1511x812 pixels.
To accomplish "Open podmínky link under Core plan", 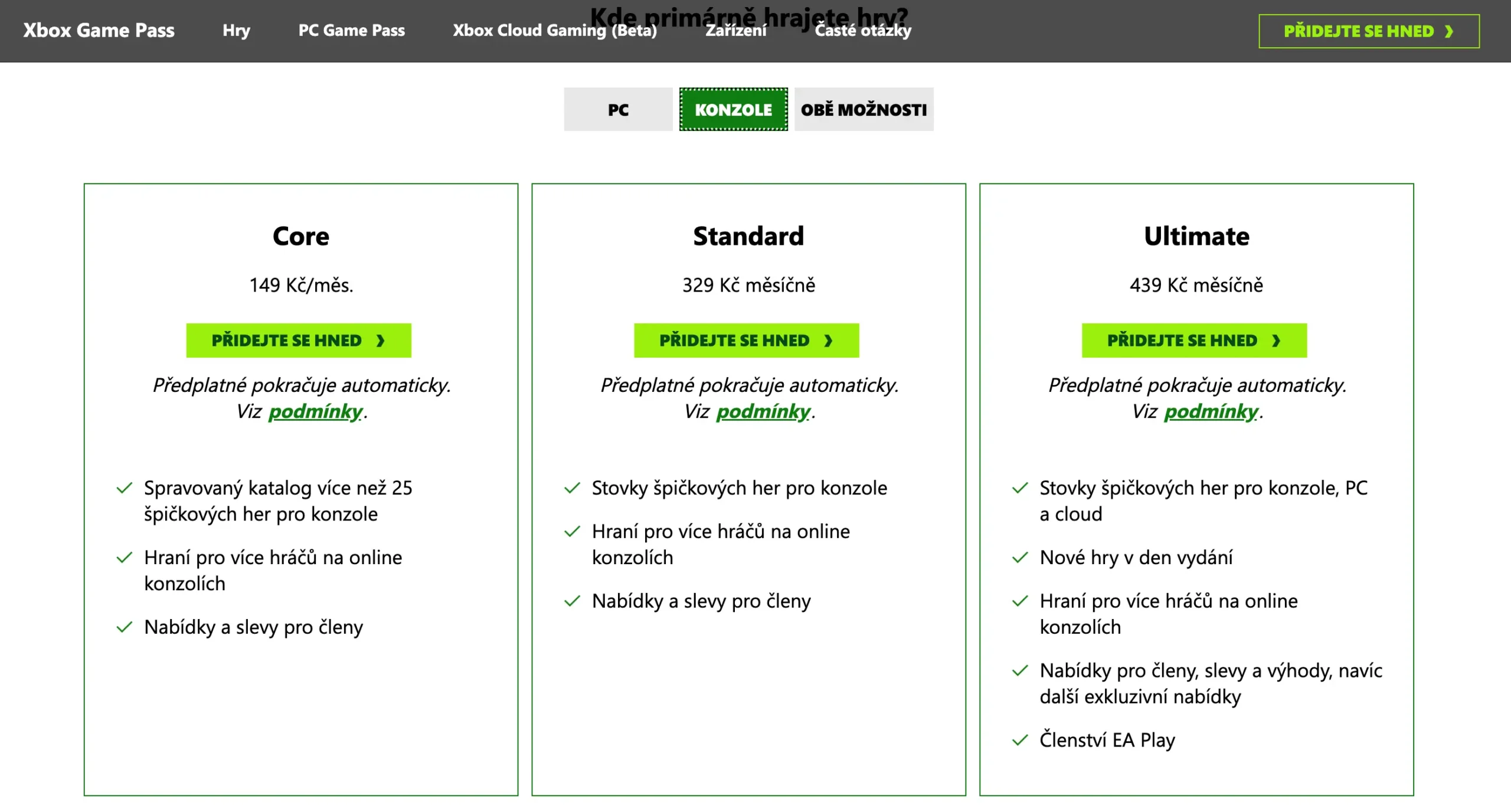I will click(315, 411).
